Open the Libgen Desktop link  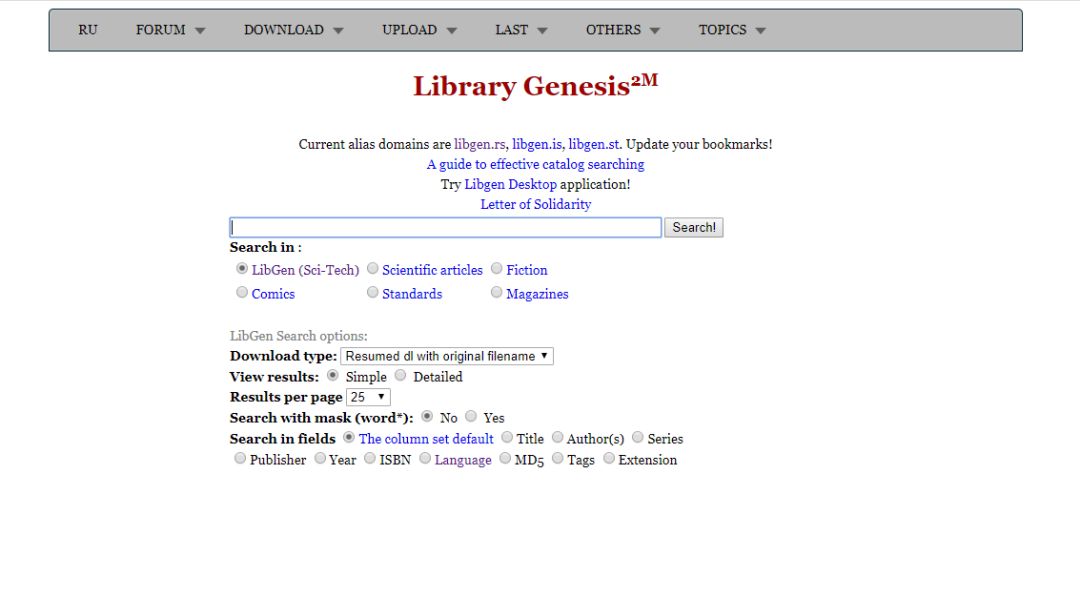(510, 184)
